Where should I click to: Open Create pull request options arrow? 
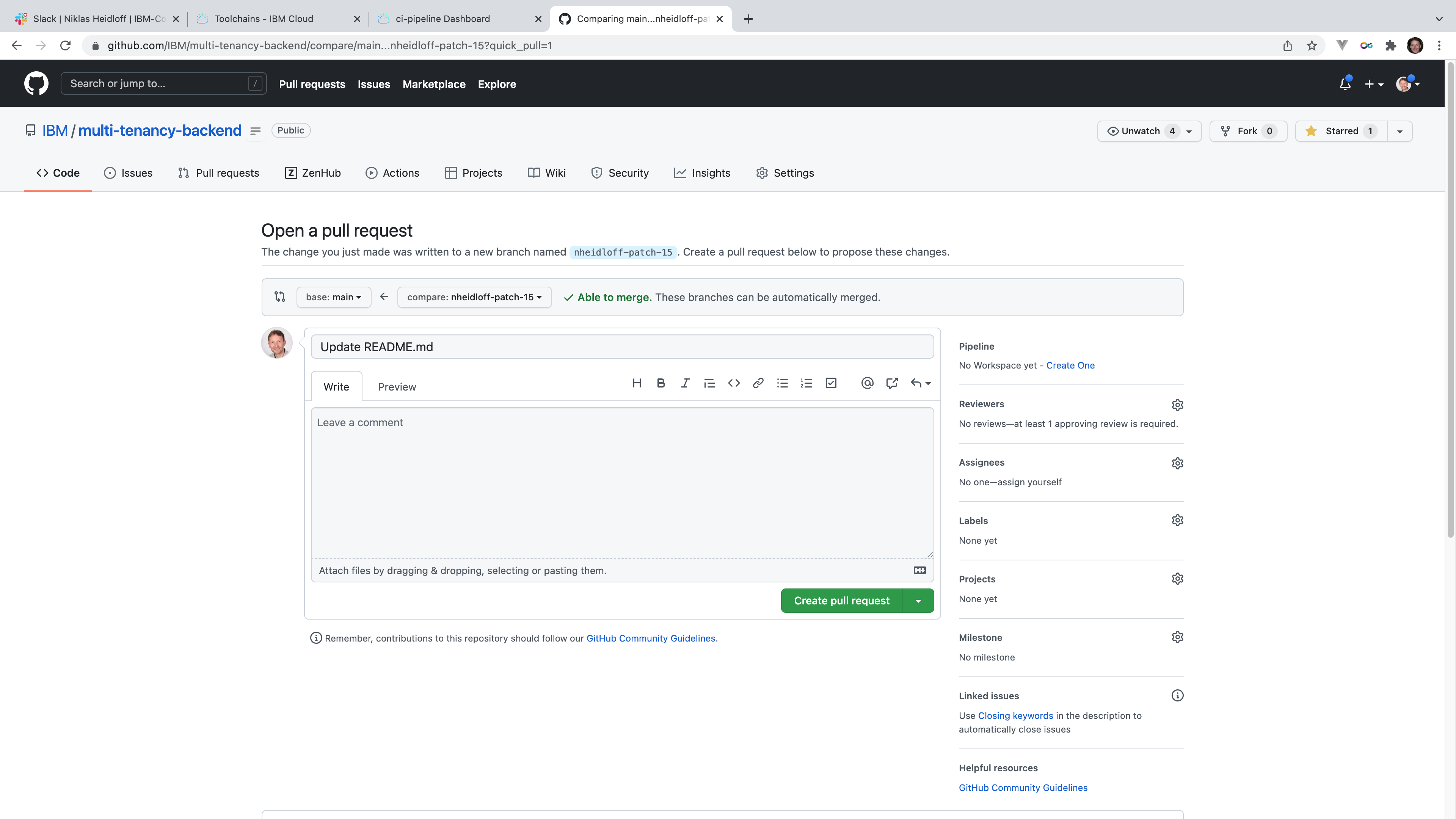click(918, 601)
